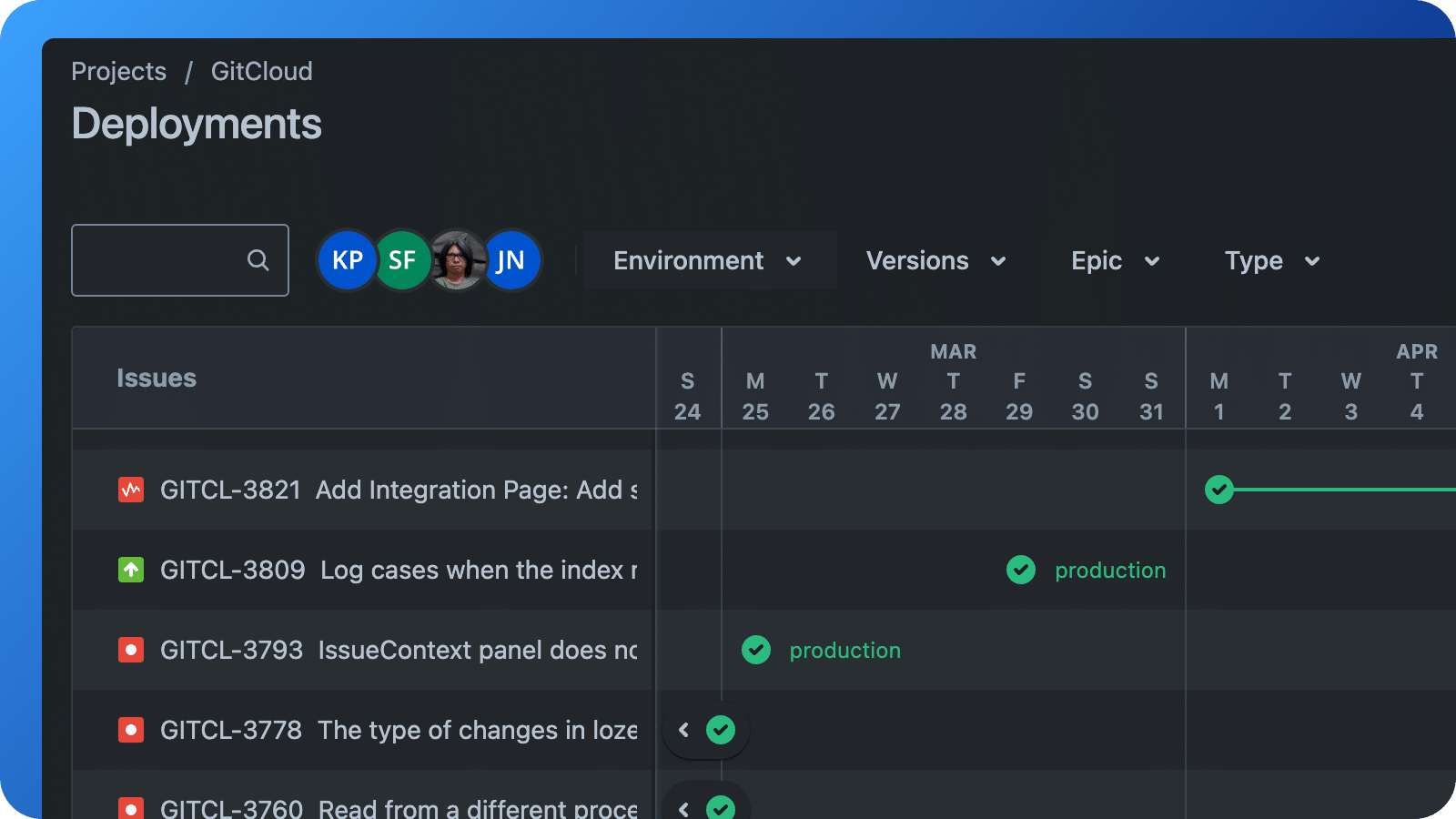Expand the Epic filter dropdown

coord(1114,260)
